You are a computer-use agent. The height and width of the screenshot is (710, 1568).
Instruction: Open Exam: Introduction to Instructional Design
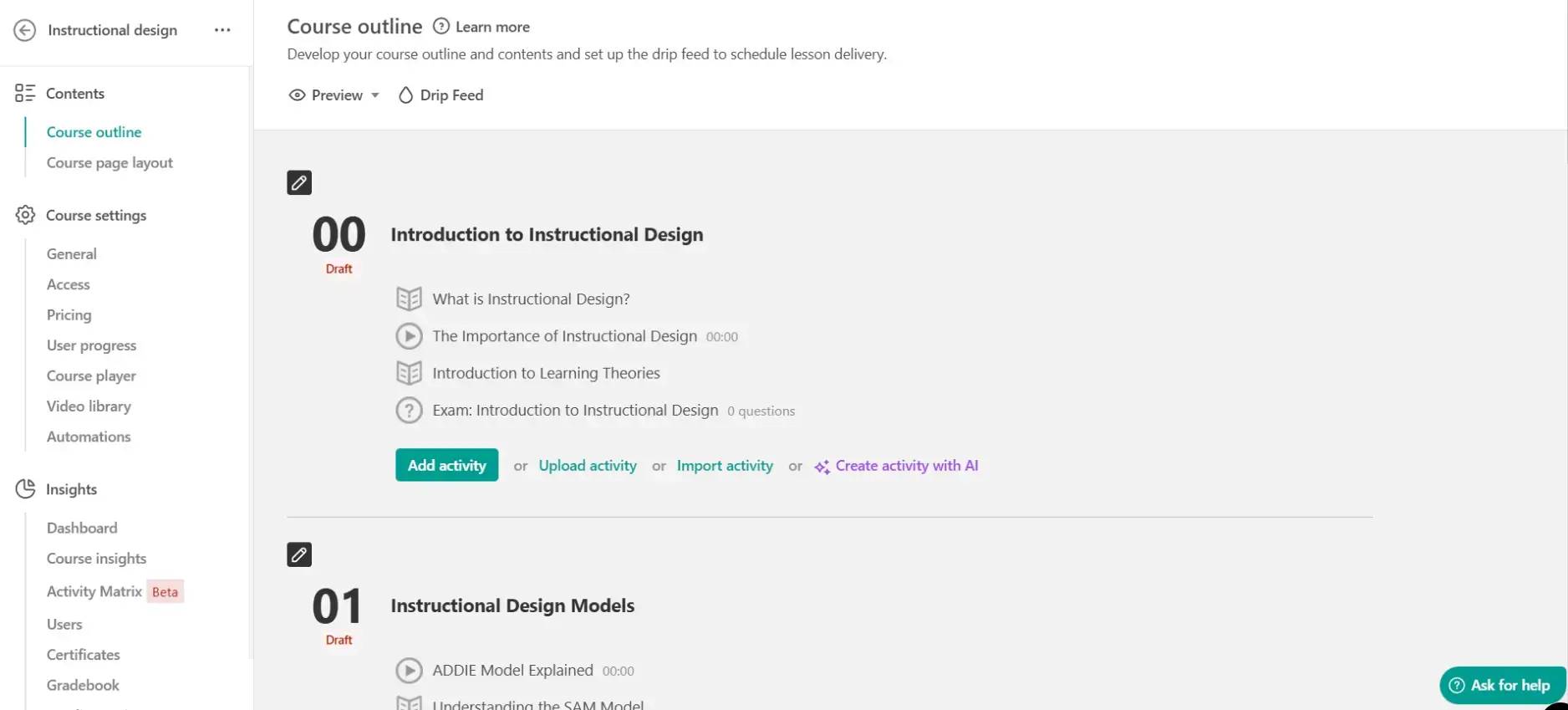pyautogui.click(x=575, y=411)
